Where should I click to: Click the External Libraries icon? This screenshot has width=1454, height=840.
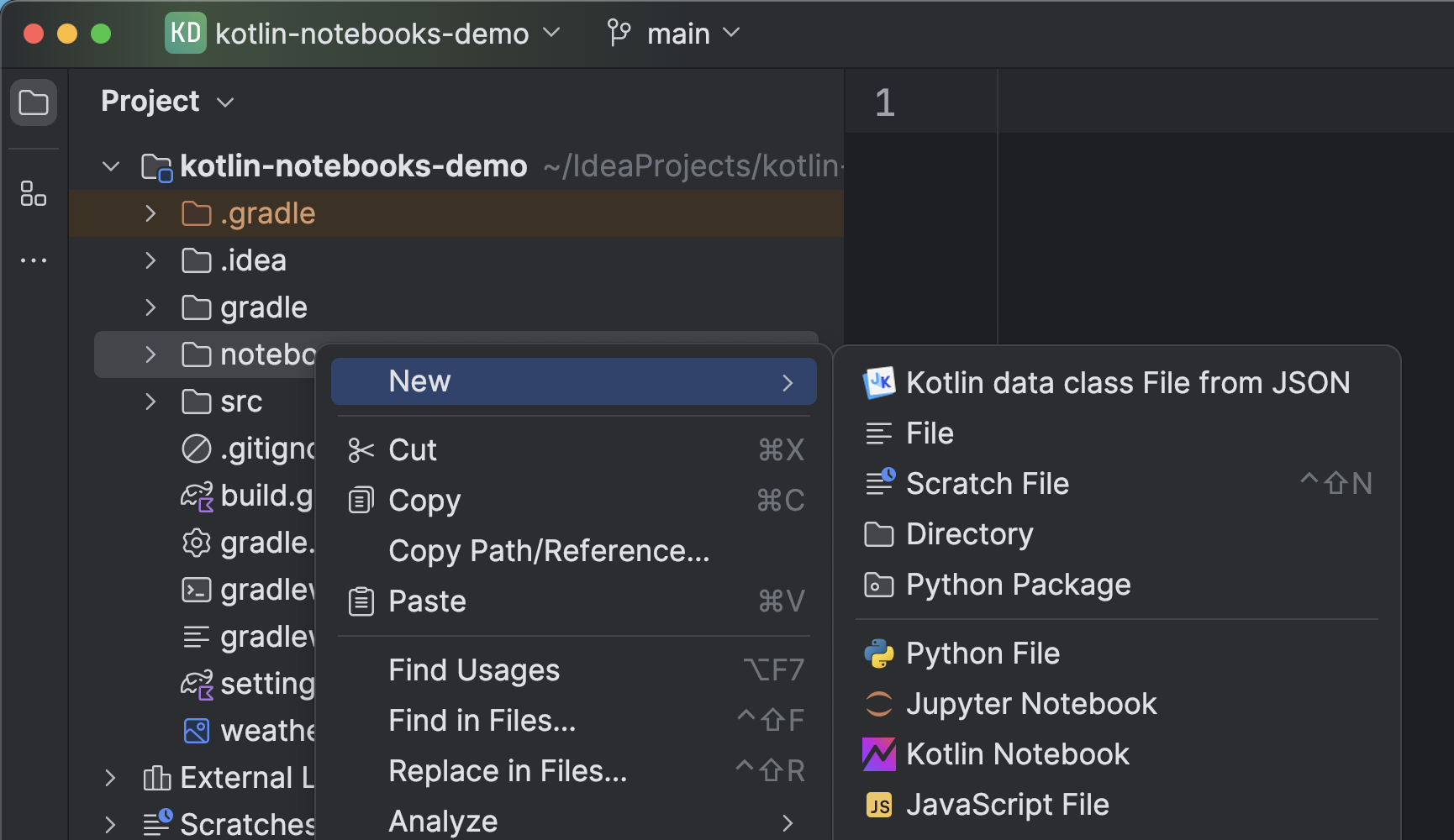coord(157,778)
